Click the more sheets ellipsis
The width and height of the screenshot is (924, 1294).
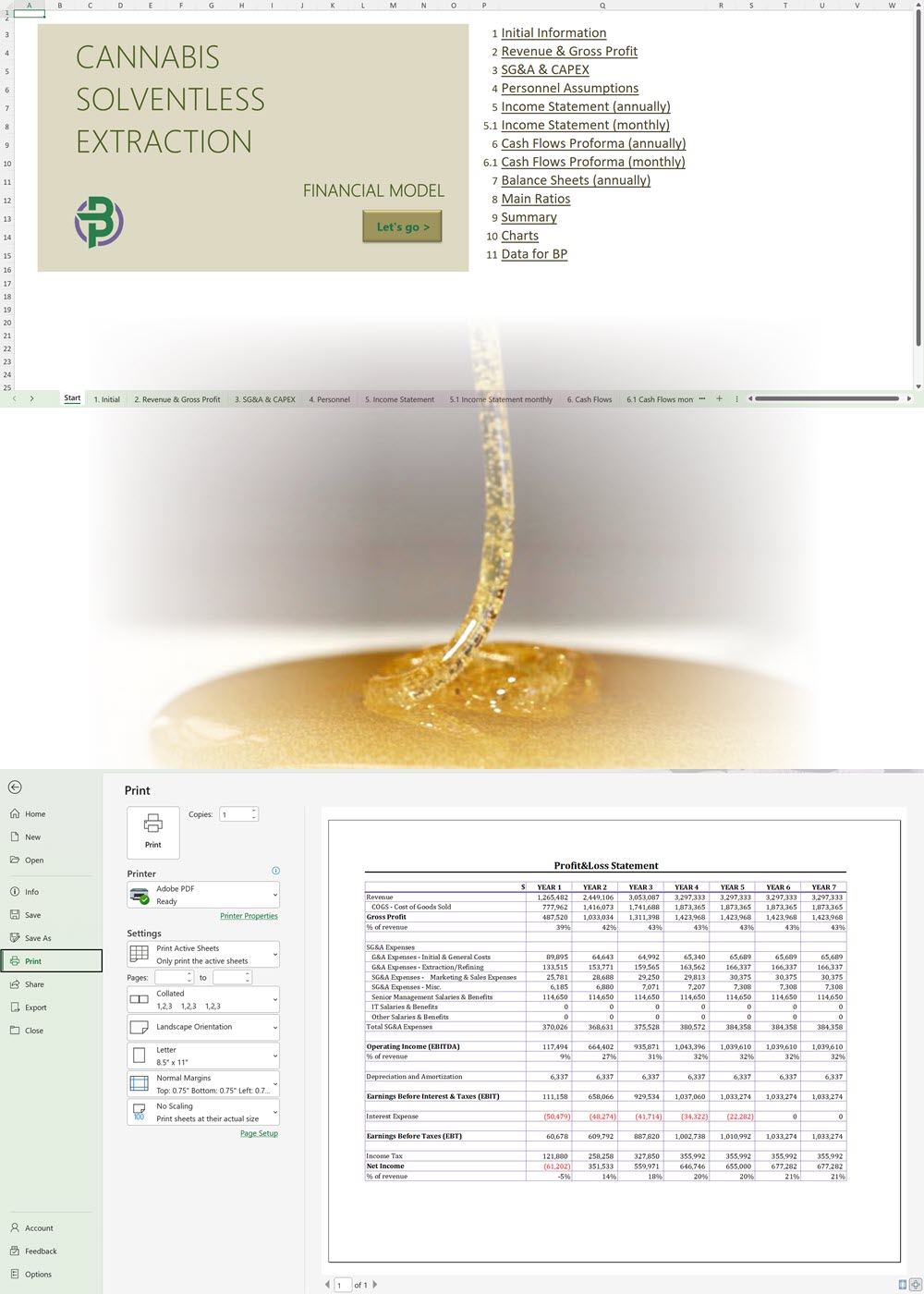(x=701, y=398)
